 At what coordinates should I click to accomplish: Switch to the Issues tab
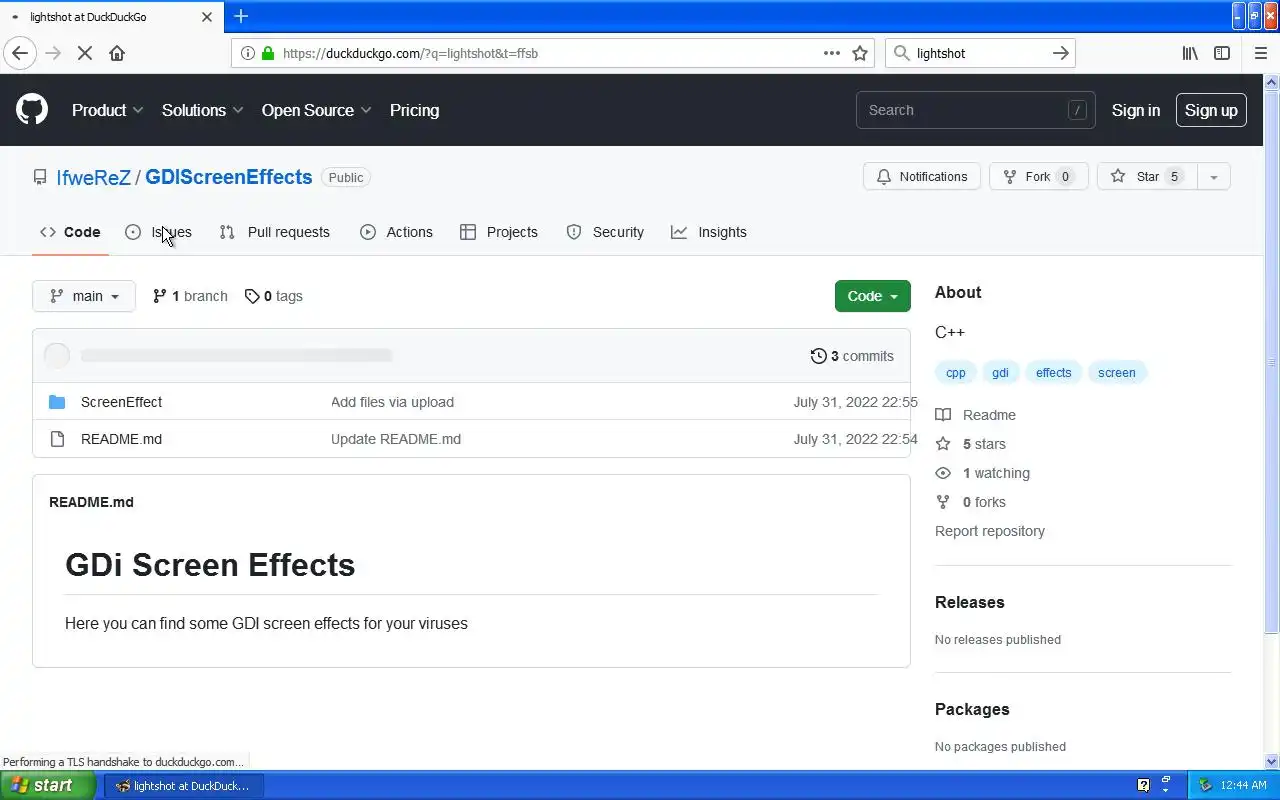(x=158, y=232)
